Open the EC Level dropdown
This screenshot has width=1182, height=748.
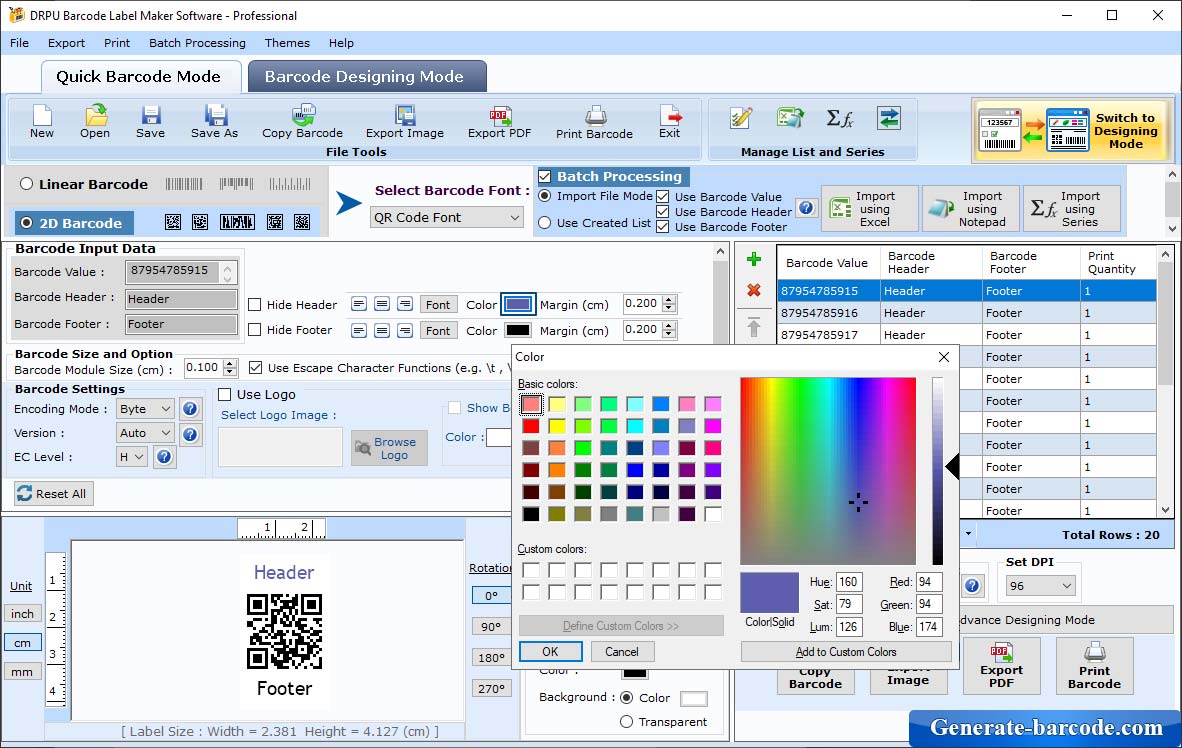click(x=131, y=457)
